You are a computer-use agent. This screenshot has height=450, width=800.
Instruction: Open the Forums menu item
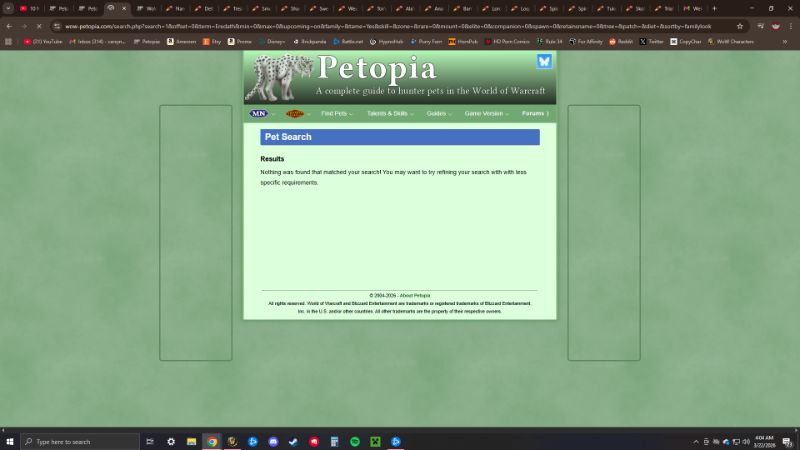(535, 114)
